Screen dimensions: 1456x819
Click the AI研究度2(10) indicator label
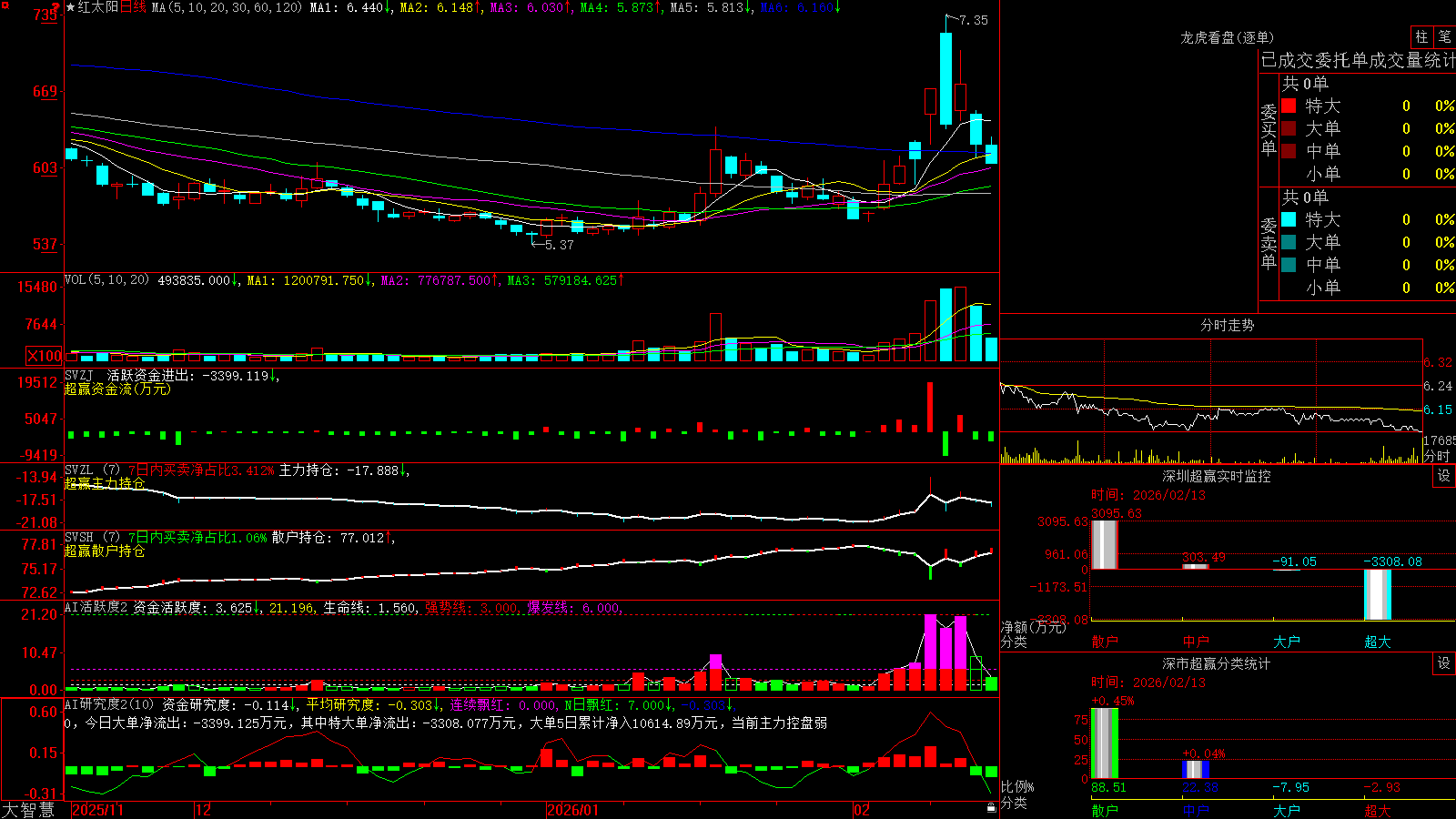tap(110, 704)
